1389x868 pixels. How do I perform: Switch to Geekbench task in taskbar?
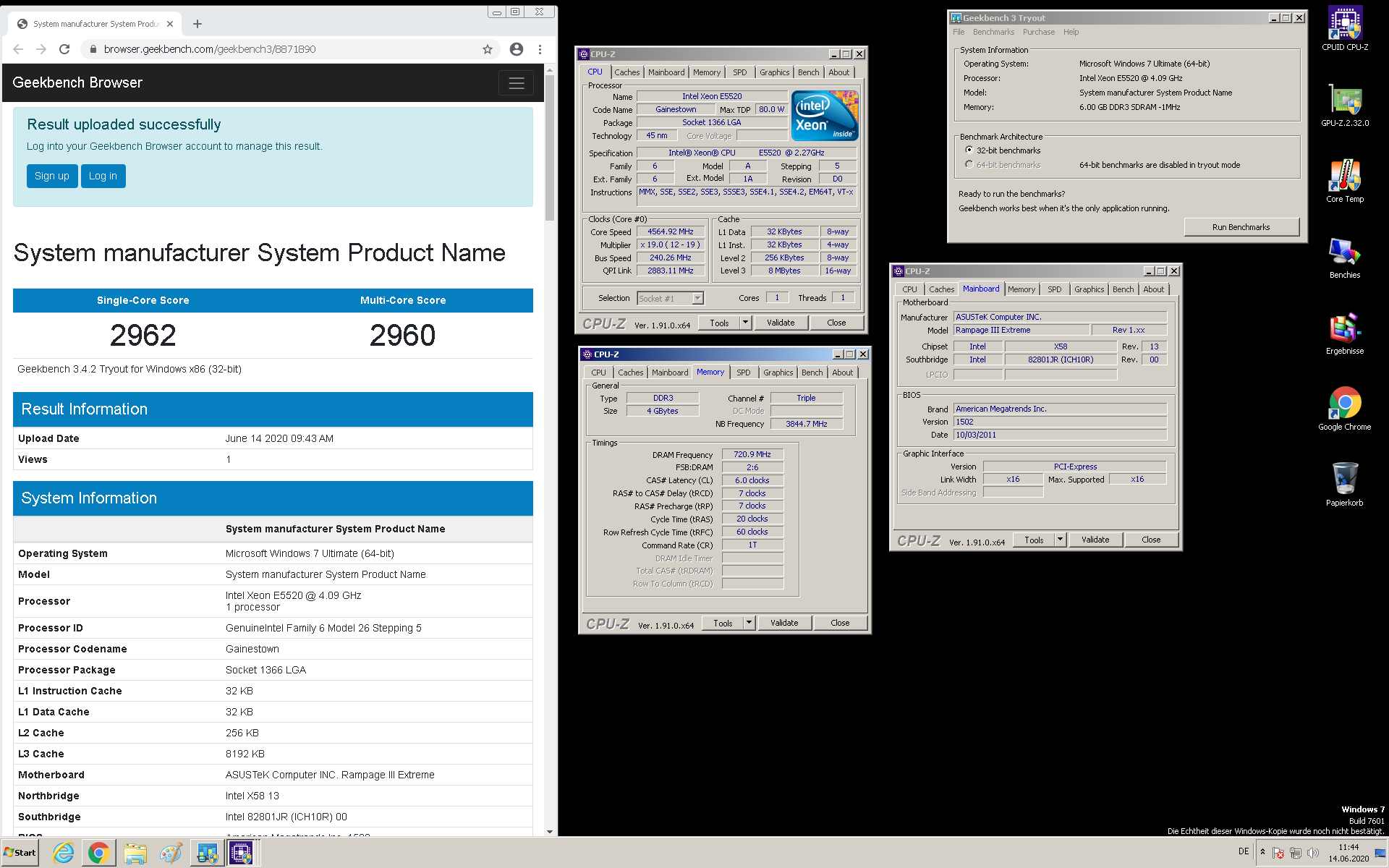[207, 853]
